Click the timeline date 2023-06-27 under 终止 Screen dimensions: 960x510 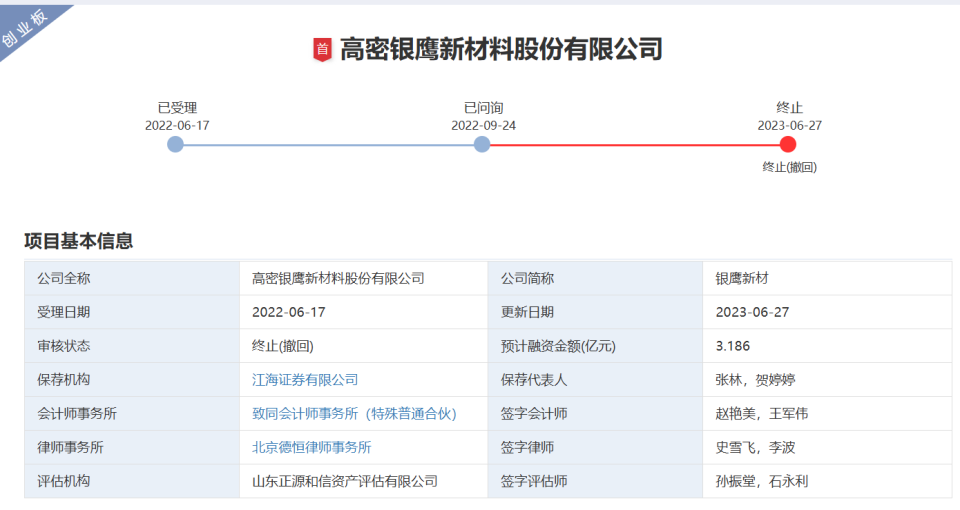pyautogui.click(x=789, y=126)
